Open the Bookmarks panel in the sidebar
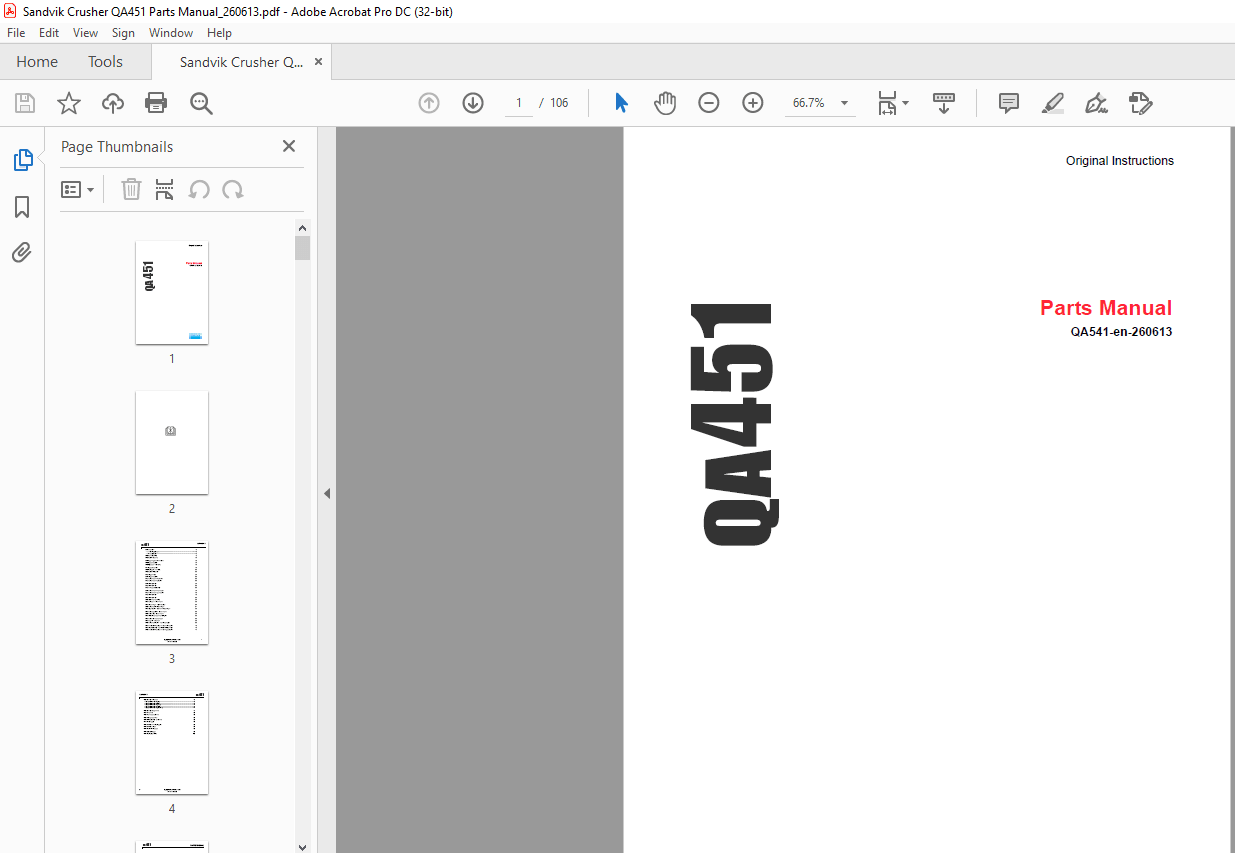The width and height of the screenshot is (1235, 853). (22, 207)
